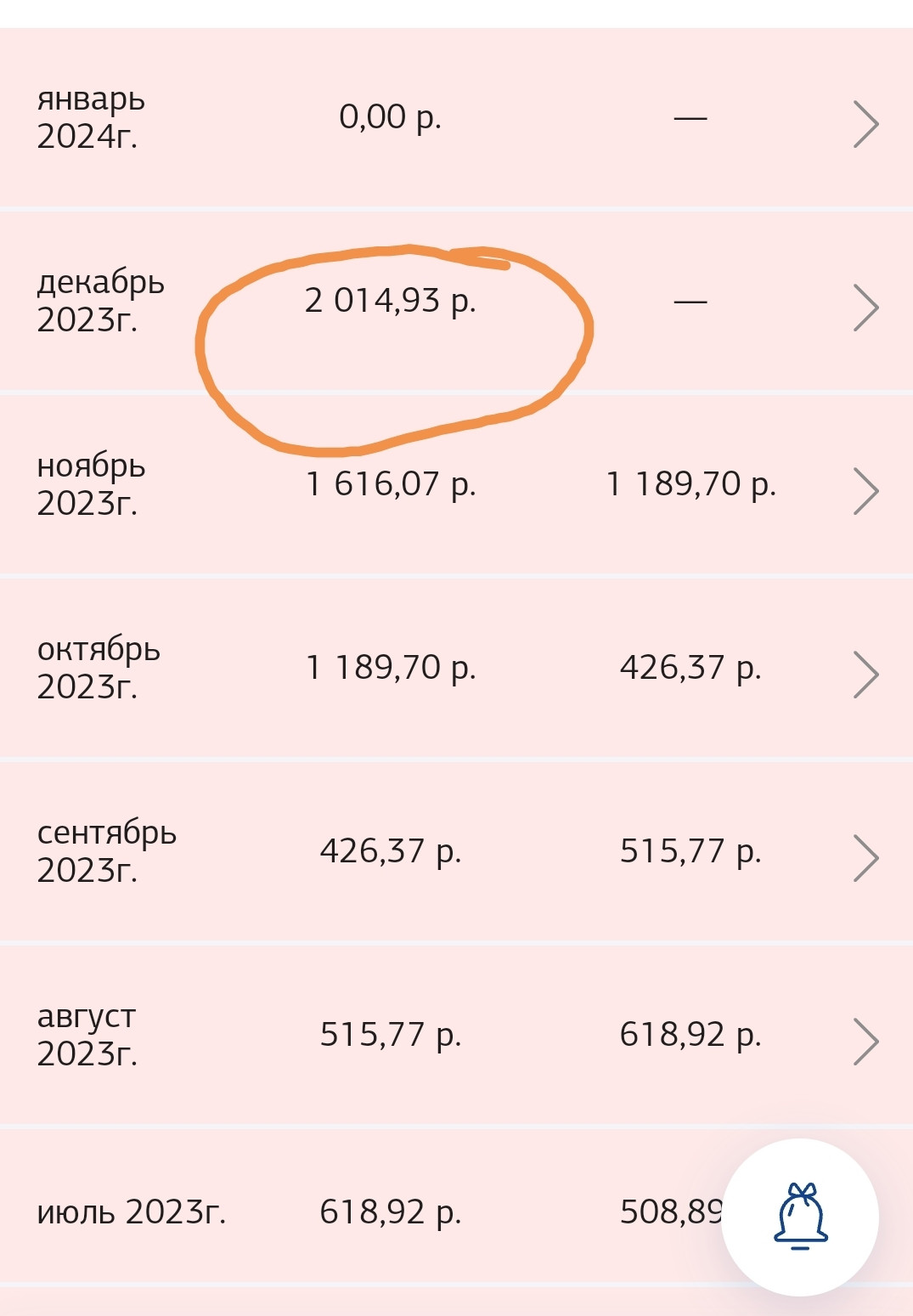
Task: Click the 2 014,93 р. amount
Action: click(x=390, y=301)
